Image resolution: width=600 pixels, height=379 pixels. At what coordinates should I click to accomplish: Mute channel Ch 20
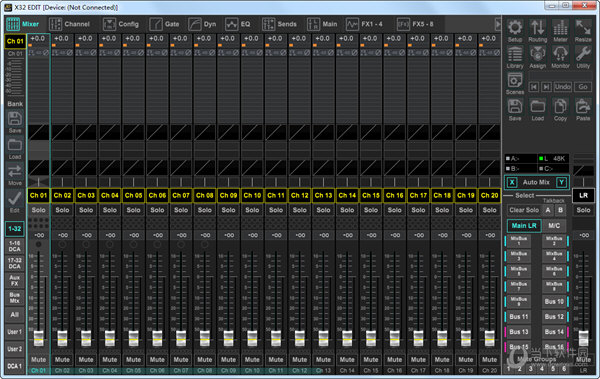coord(489,359)
